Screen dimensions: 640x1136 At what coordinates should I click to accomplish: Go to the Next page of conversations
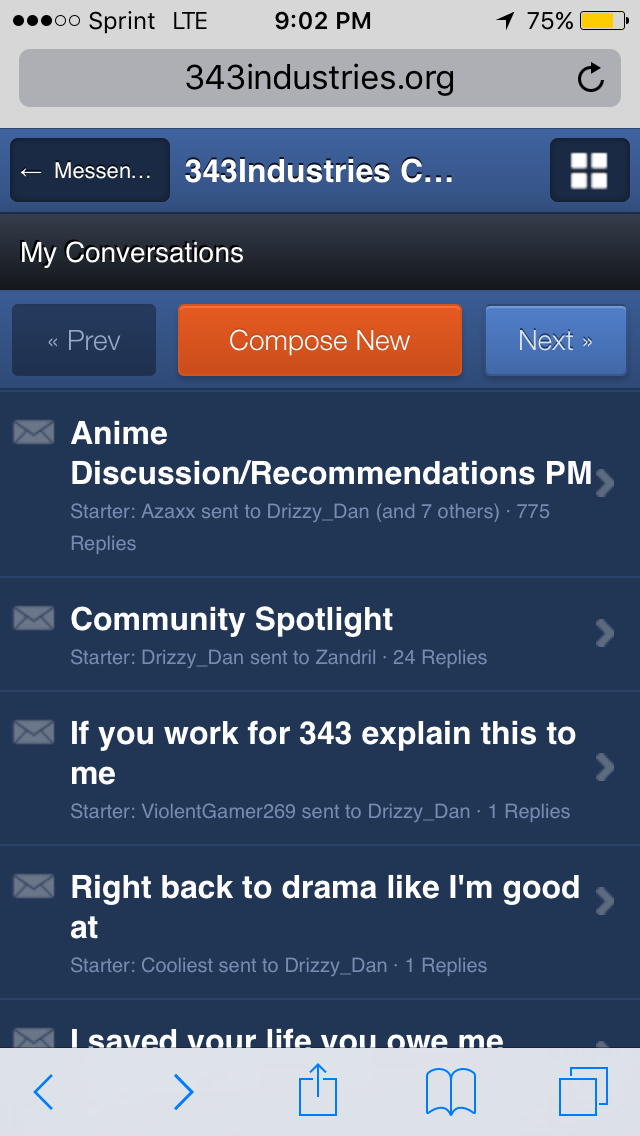pyautogui.click(x=555, y=341)
